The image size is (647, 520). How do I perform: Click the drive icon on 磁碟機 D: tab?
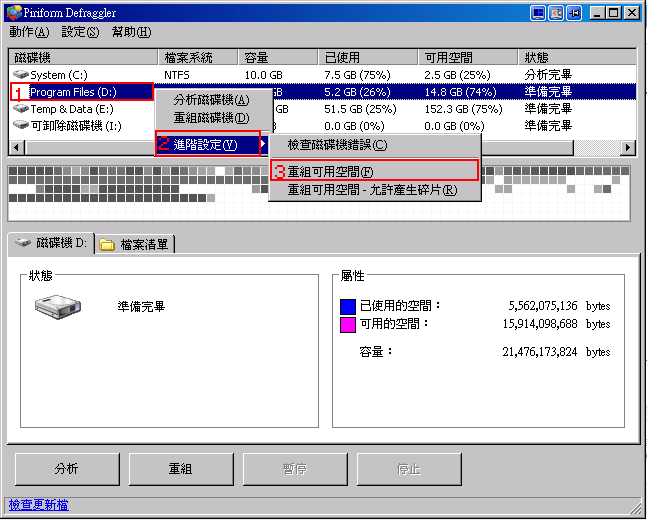(23, 243)
